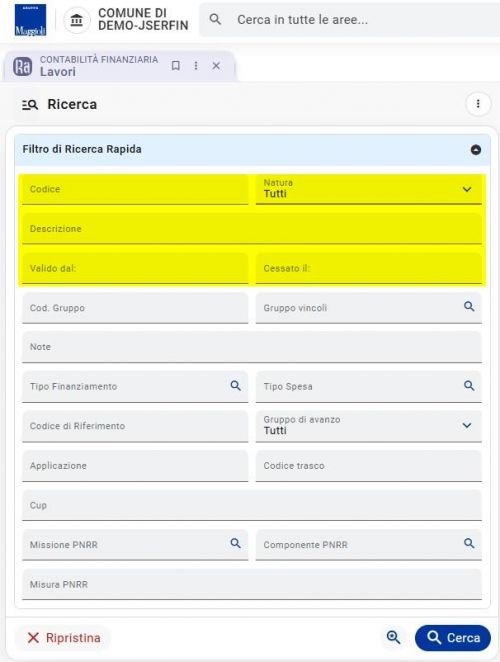Click the Componente PNRR lookup magnifier

point(469,543)
